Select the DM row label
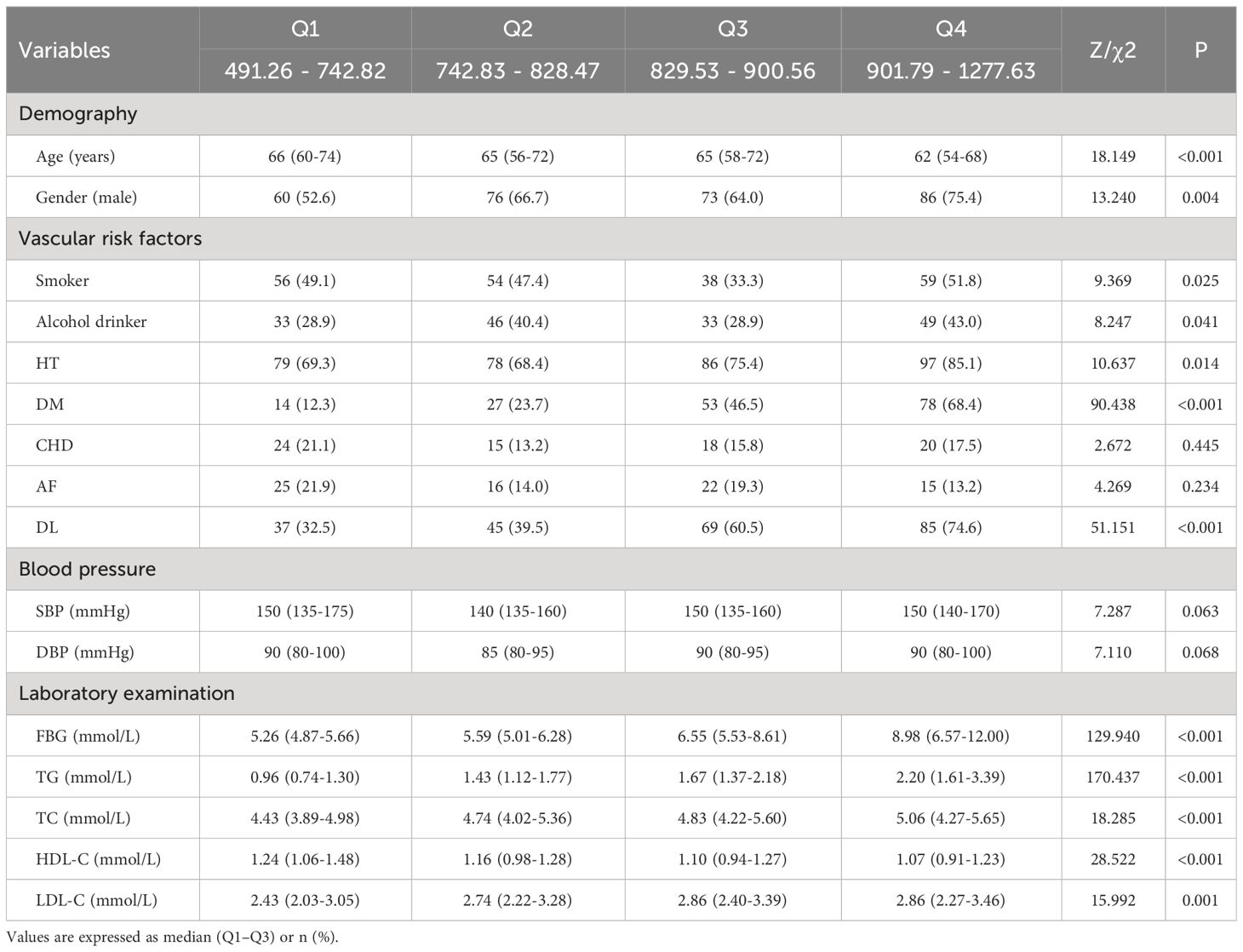 [x=50, y=404]
